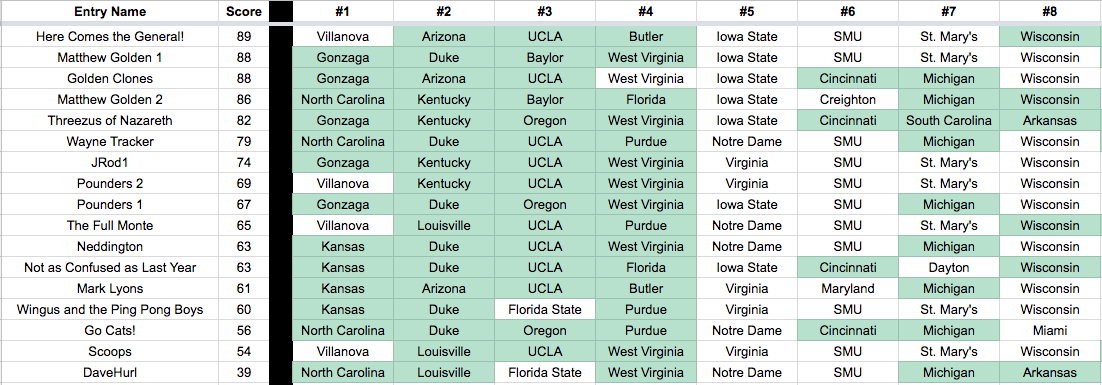Select Not as Confused as Last Year entry
Screen dimensions: 1102x385
(x=110, y=268)
